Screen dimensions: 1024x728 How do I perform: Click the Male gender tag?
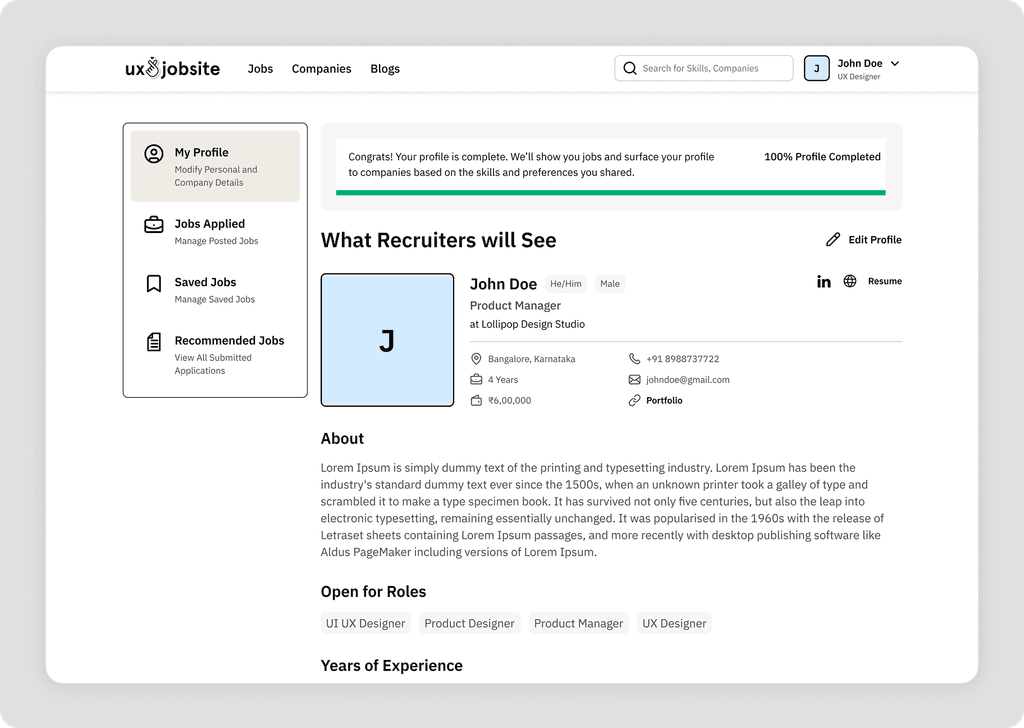click(x=610, y=283)
